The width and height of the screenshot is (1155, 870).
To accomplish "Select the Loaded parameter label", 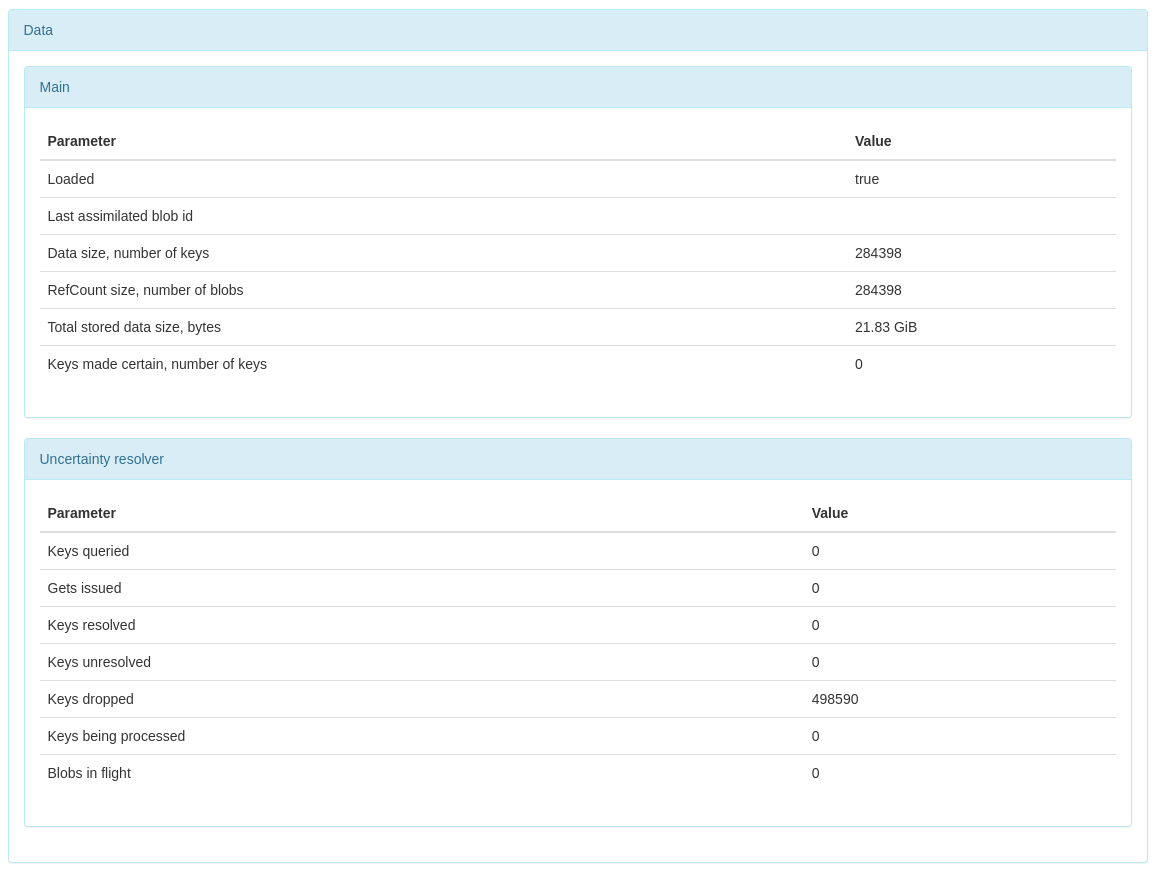I will point(71,179).
